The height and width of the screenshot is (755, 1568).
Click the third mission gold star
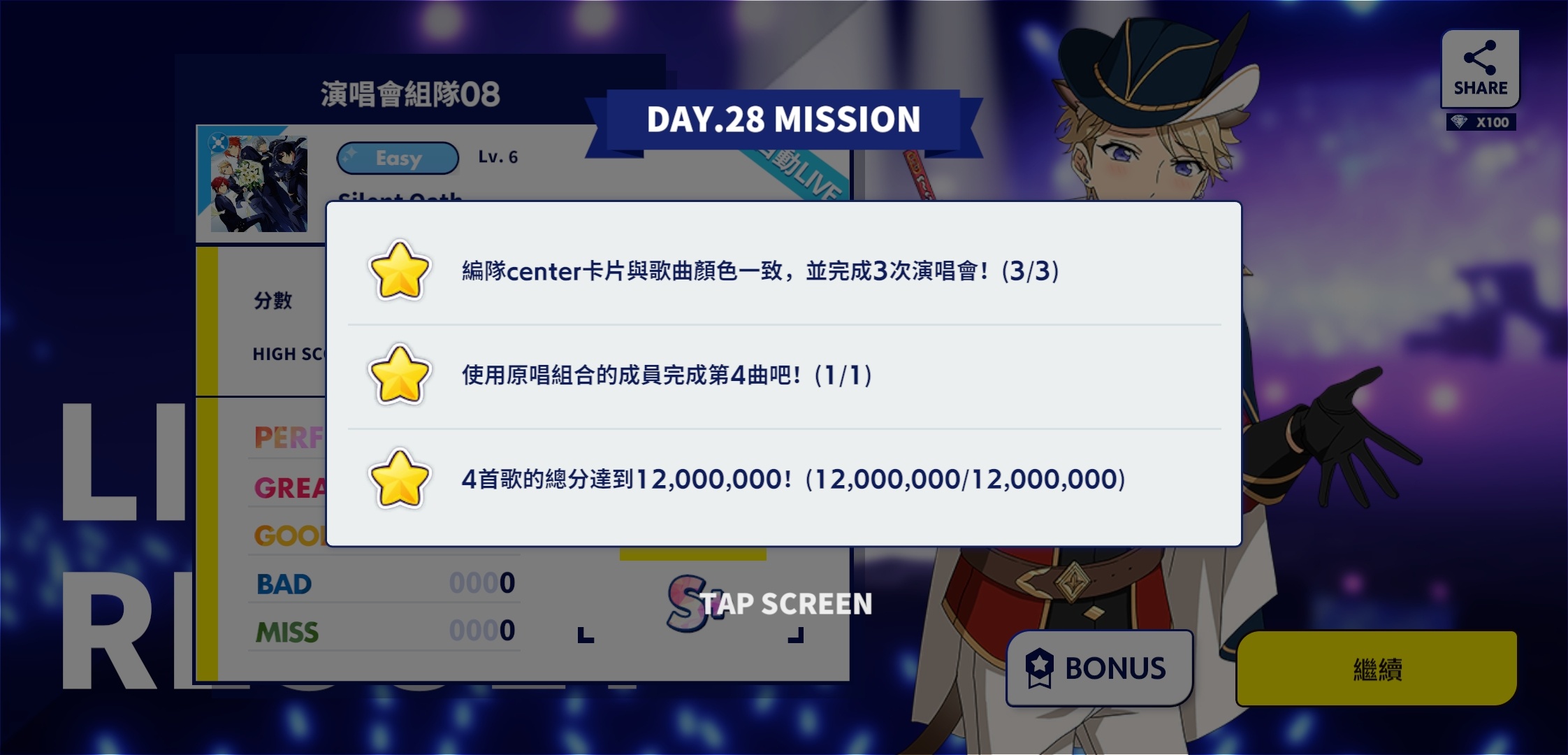click(399, 479)
